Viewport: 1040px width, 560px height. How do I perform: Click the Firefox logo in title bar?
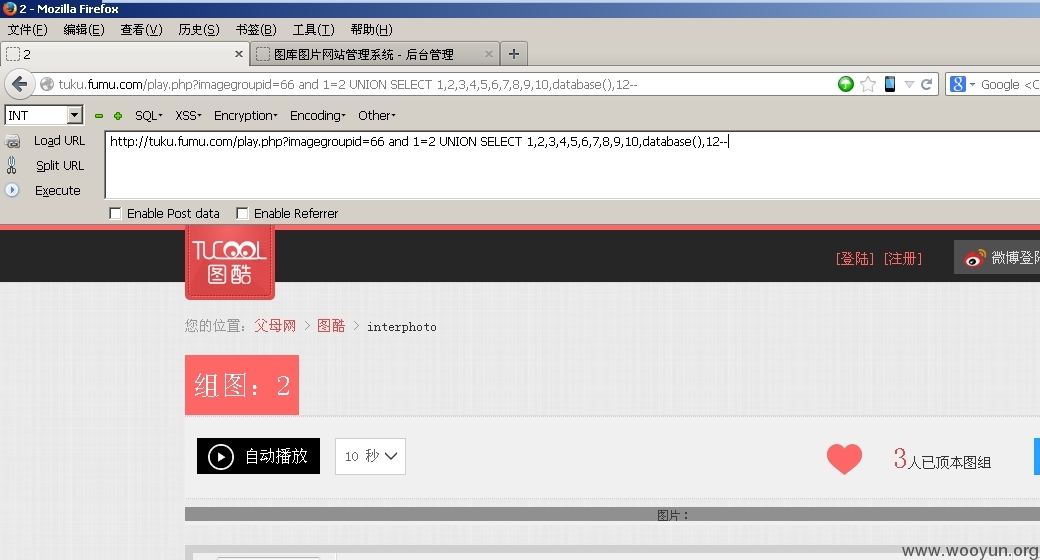[x=9, y=9]
